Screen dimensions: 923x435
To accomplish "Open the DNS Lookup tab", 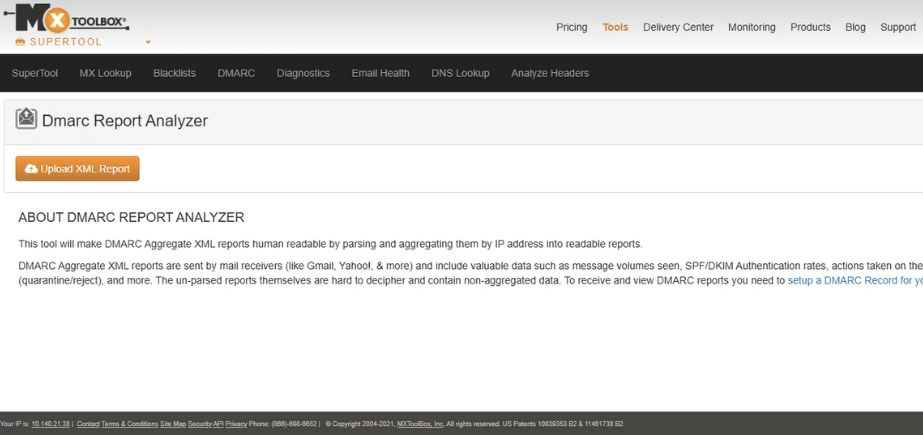I will coord(460,73).
